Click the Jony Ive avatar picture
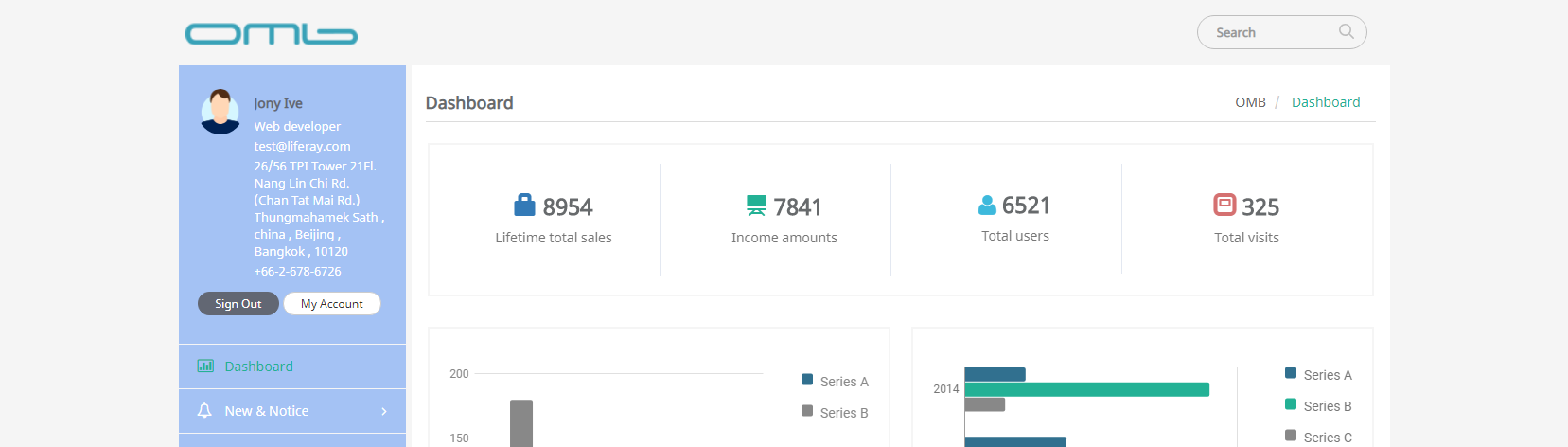The height and width of the screenshot is (447, 1568). coord(220,112)
